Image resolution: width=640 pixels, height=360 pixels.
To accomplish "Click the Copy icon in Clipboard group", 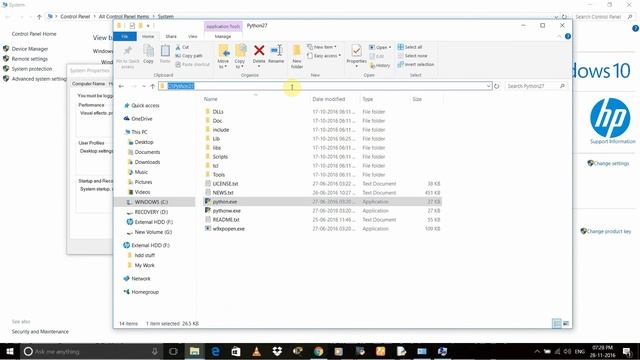I will tap(148, 51).
